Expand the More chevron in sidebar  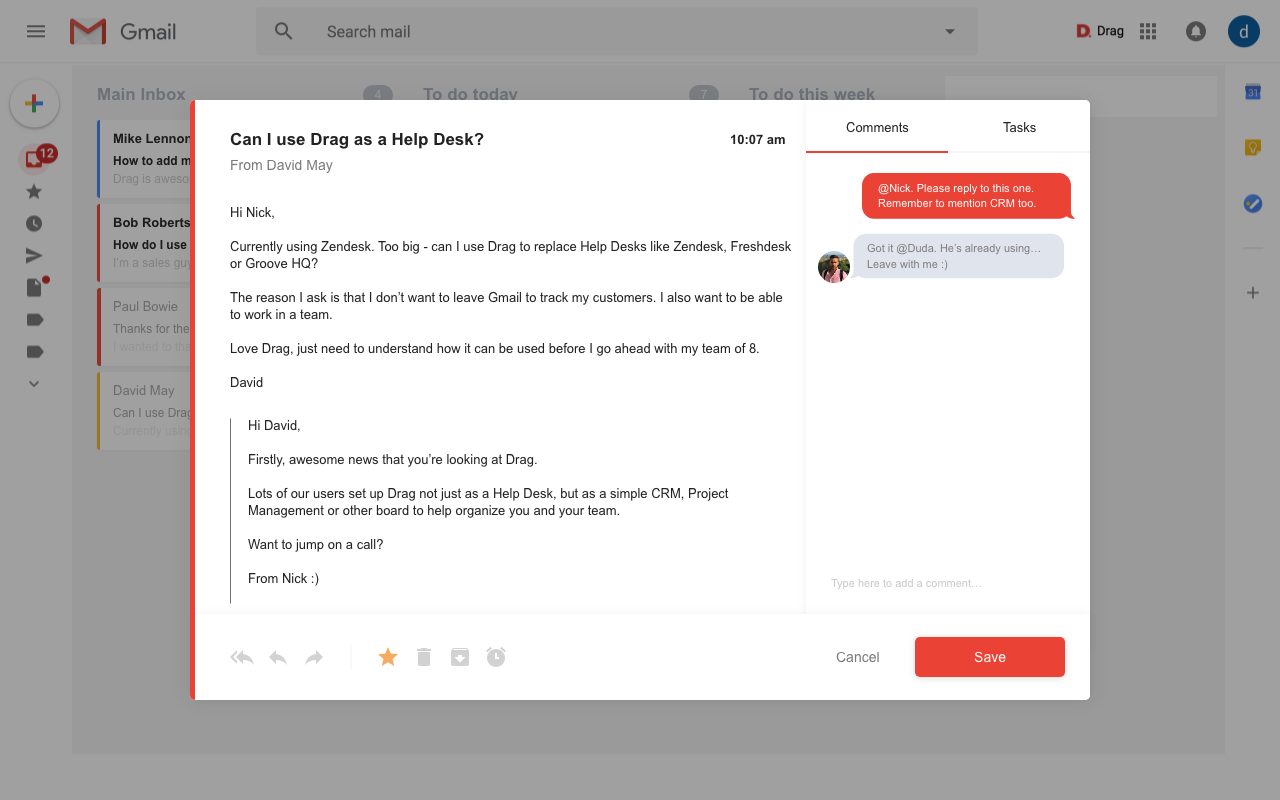coord(34,383)
